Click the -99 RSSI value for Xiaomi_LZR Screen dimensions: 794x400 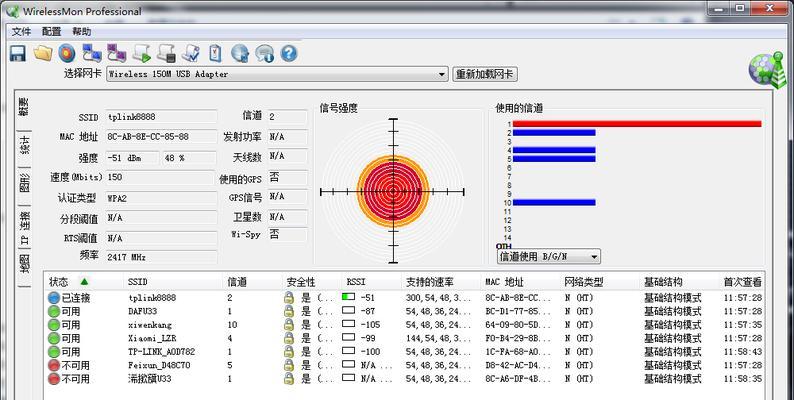(369, 338)
